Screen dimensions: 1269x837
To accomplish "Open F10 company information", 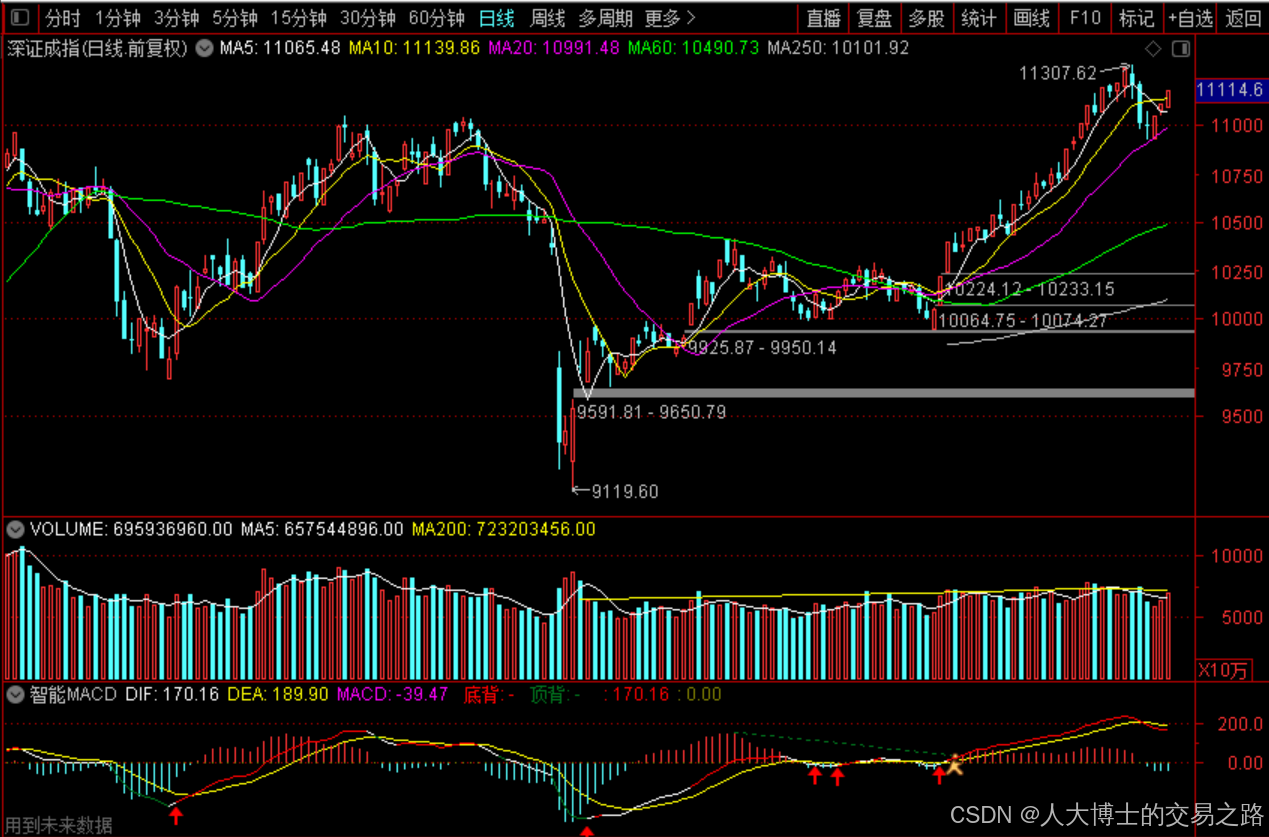I will 1085,17.
